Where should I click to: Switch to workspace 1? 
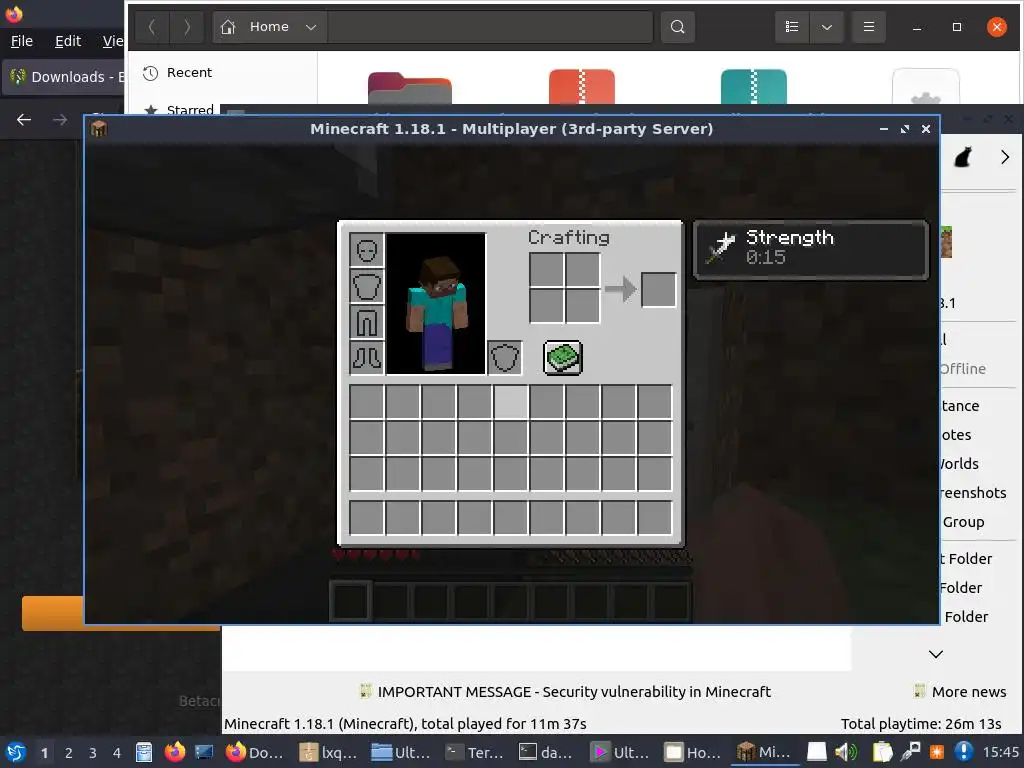pos(44,753)
